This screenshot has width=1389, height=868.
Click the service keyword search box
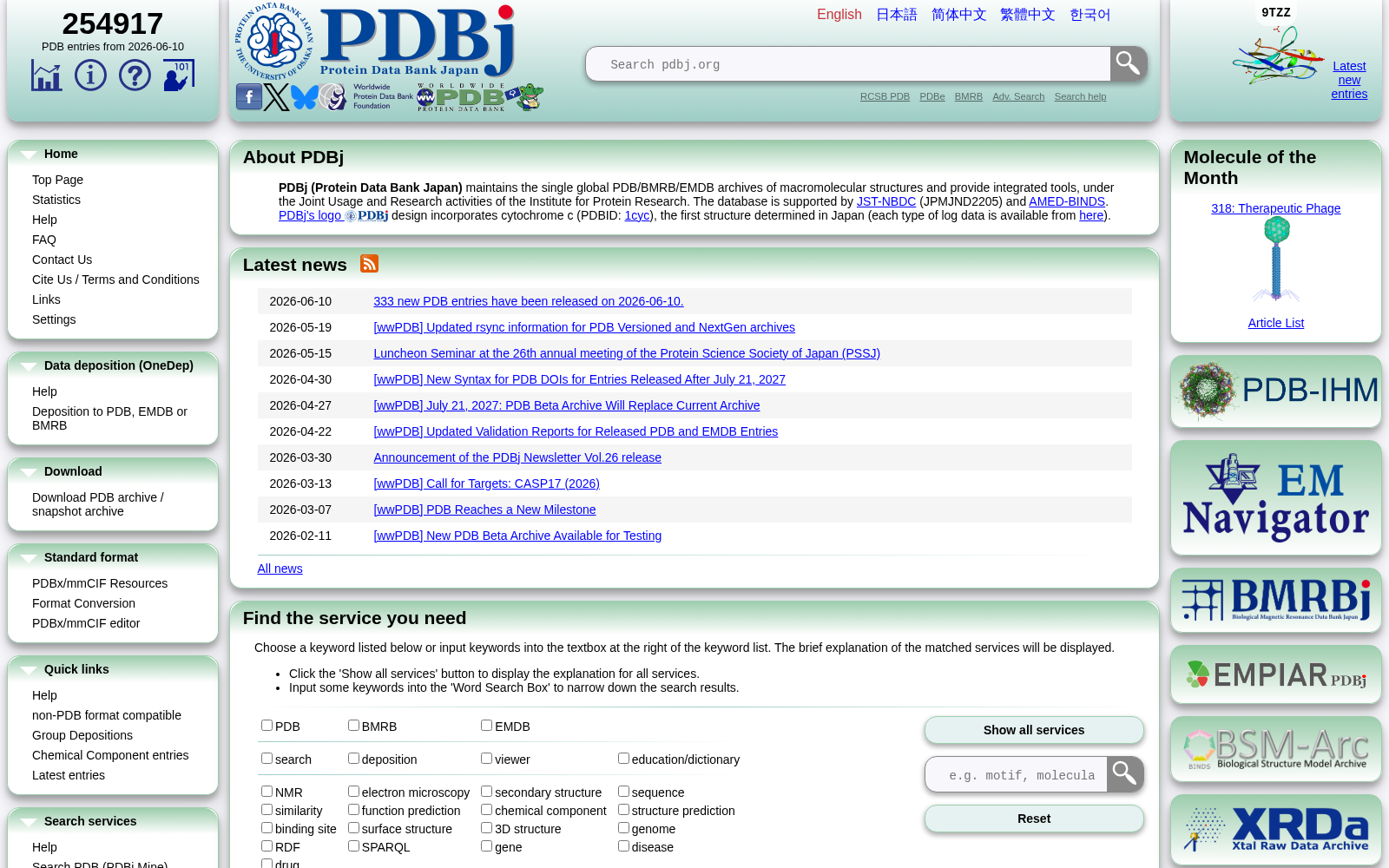click(1017, 774)
